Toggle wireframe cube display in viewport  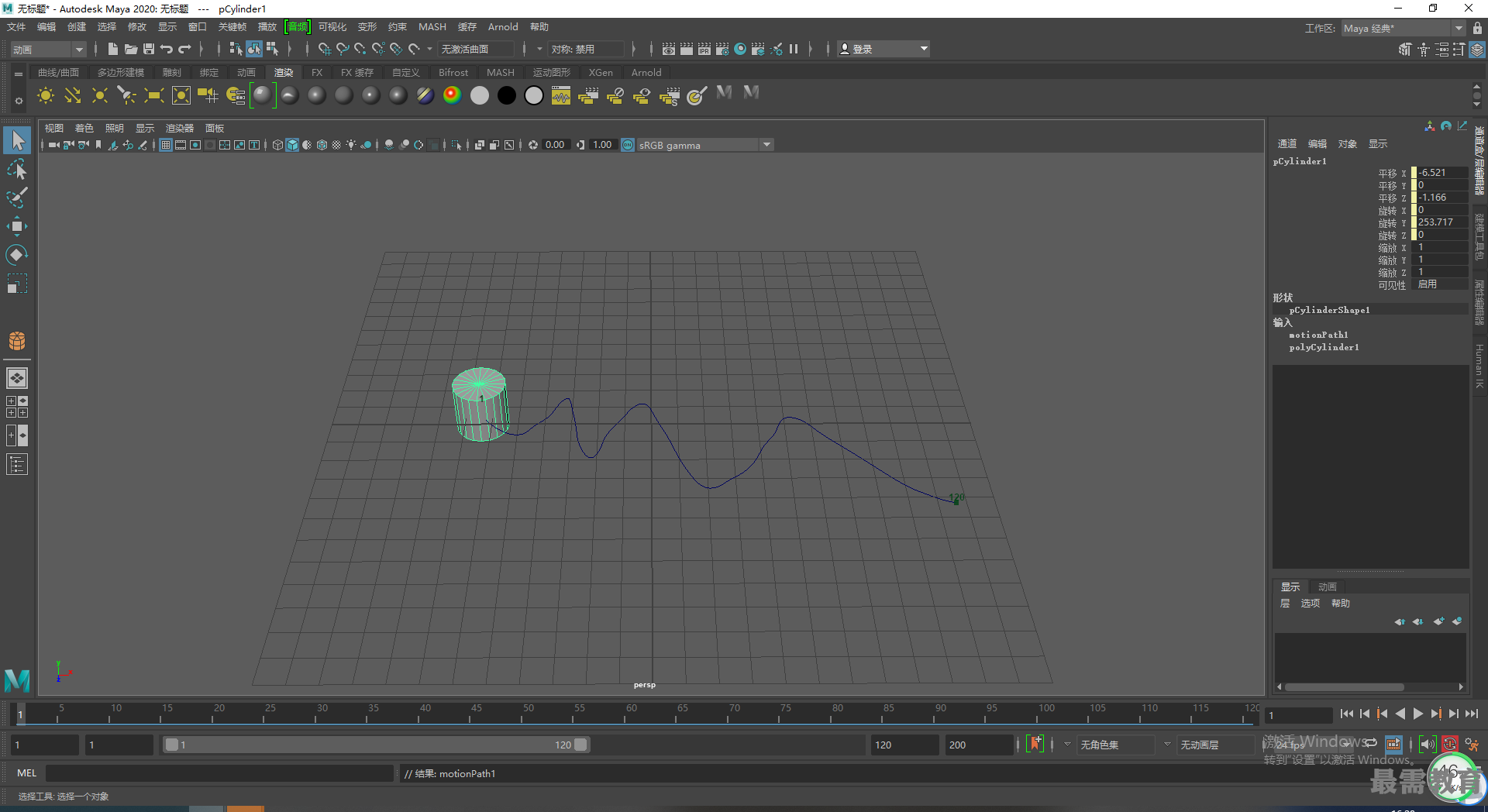click(x=277, y=145)
